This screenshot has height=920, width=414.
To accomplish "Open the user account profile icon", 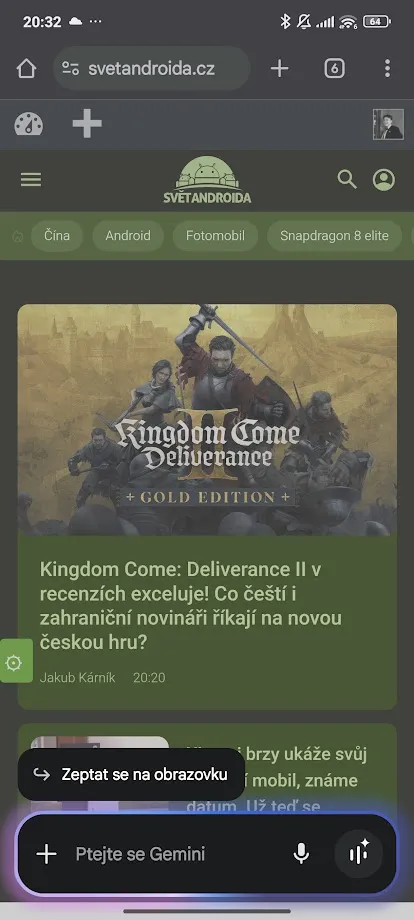I will click(384, 180).
